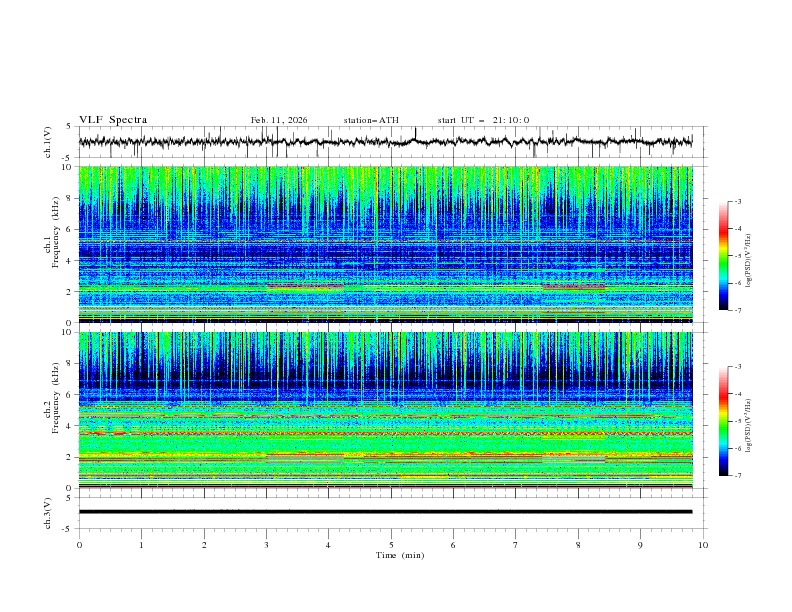
Task: Click the "-7" tick on ch.1 colorbar
Action: click(x=737, y=310)
